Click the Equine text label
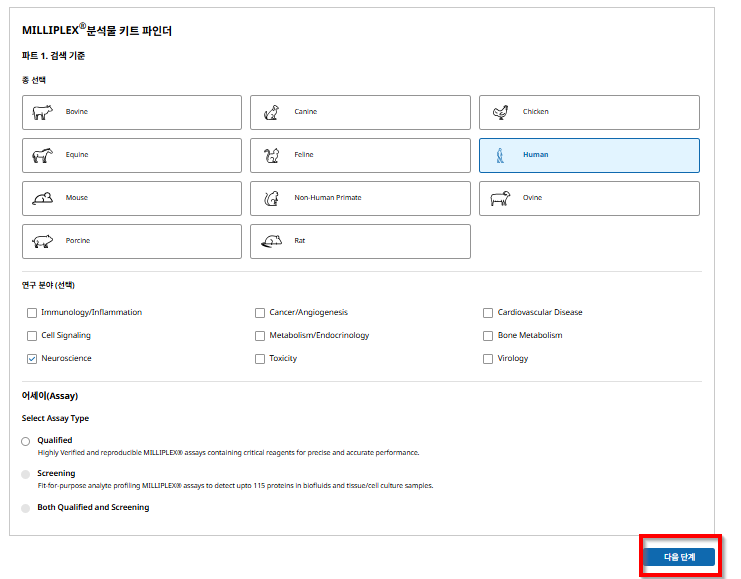This screenshot has height=579, width=741. (77, 155)
